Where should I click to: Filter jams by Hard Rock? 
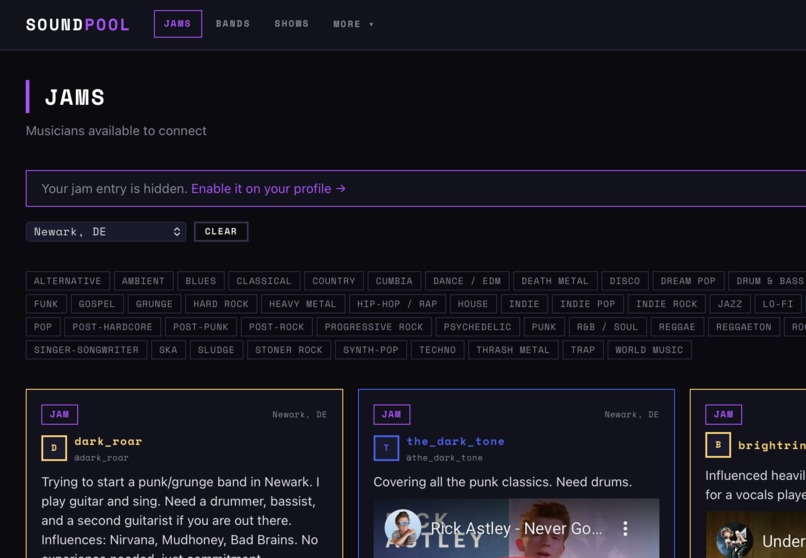pyautogui.click(x=221, y=304)
